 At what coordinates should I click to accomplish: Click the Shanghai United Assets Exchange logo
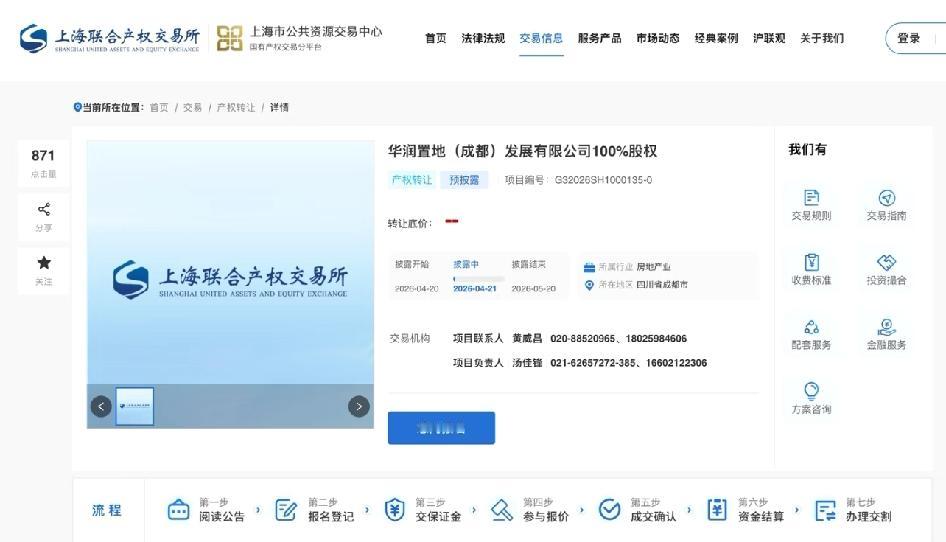(109, 39)
